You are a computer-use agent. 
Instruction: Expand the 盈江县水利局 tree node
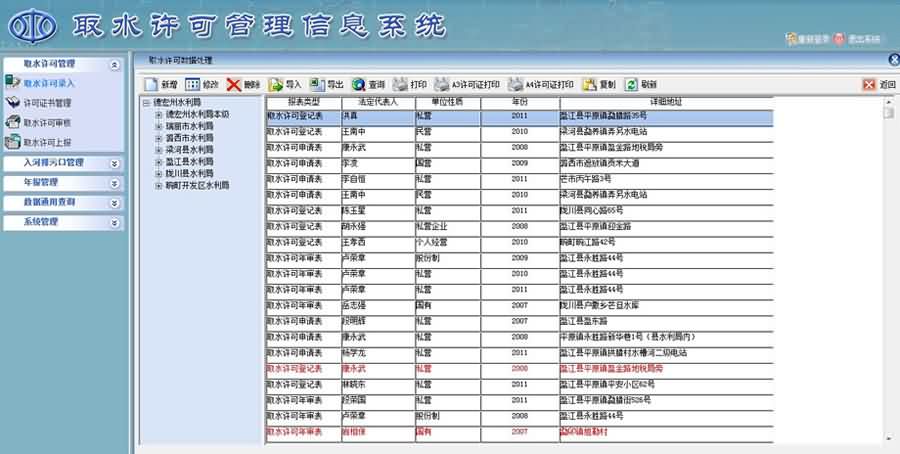coord(159,161)
